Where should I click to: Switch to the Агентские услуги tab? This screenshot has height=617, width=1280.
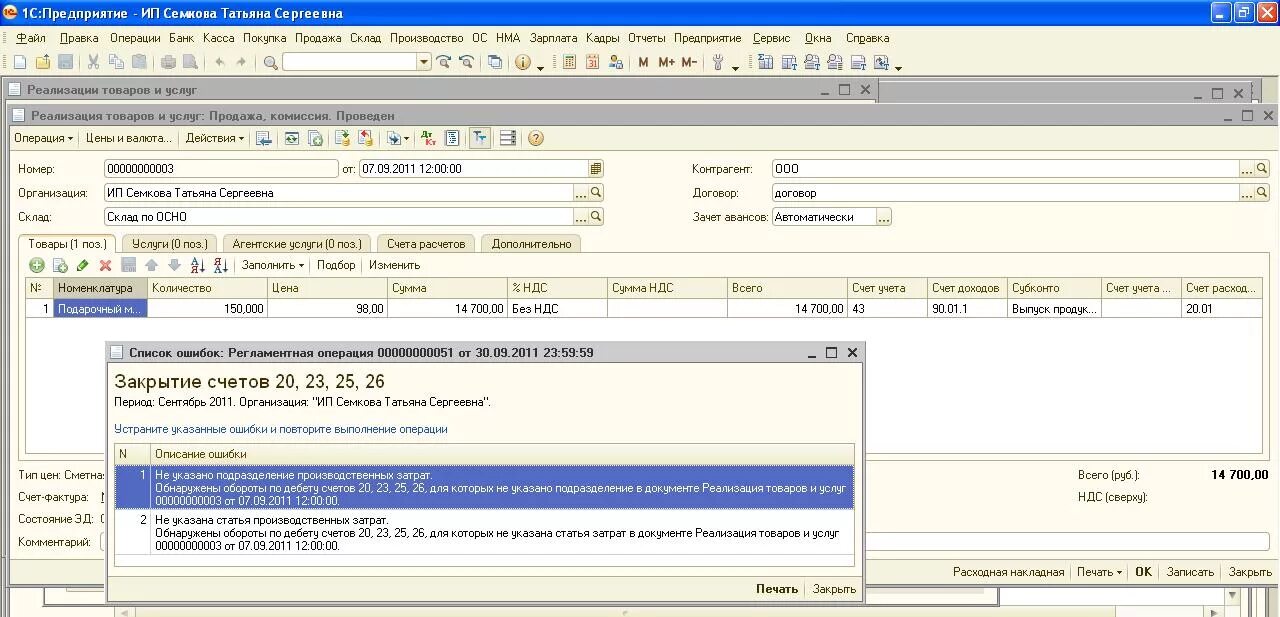click(x=296, y=244)
